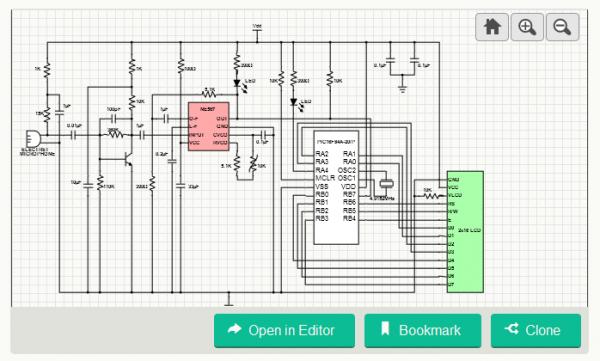The height and width of the screenshot is (361, 600).
Task: Open the circuit in the editor
Action: (284, 330)
